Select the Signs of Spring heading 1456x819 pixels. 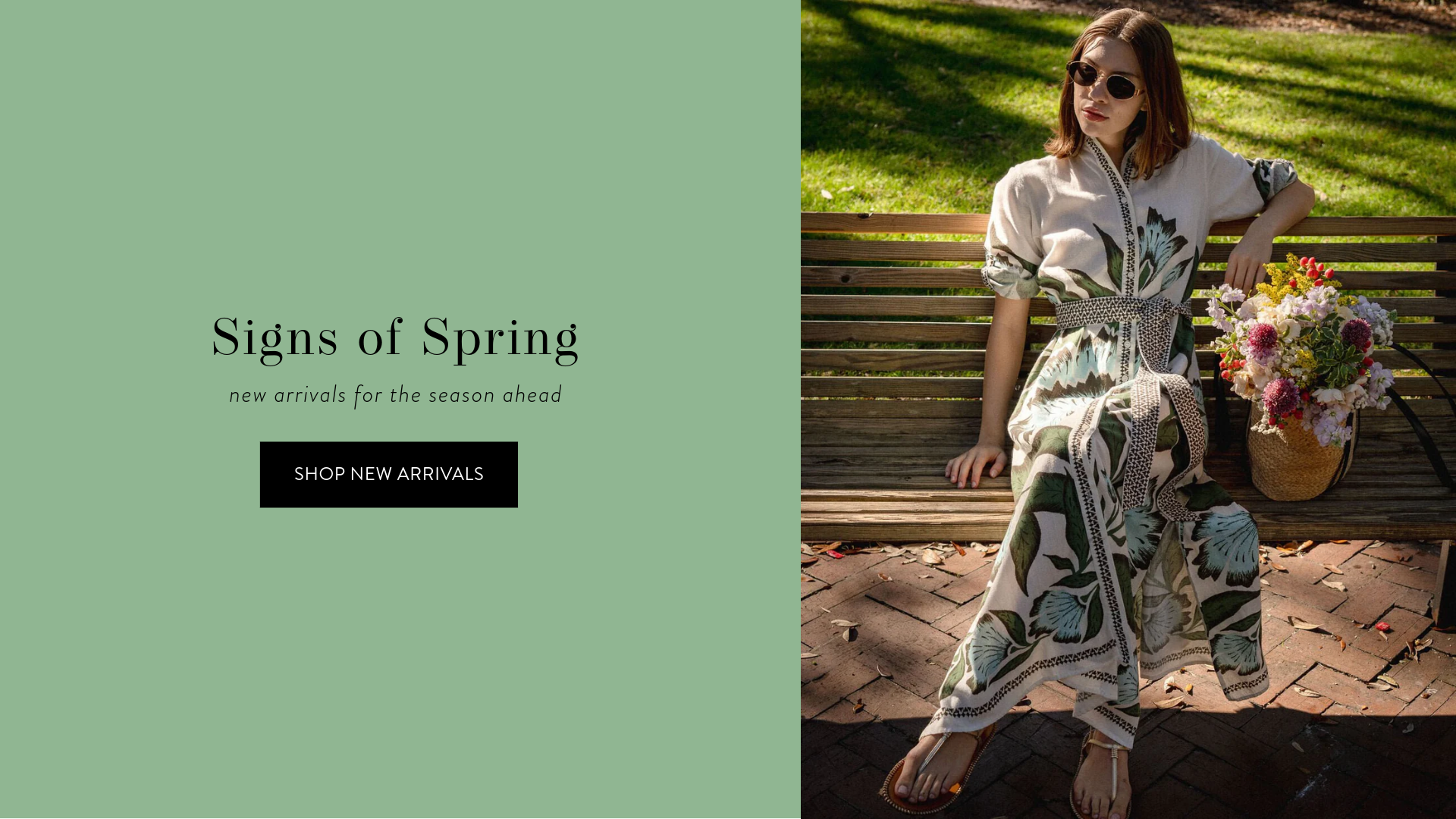[395, 339]
